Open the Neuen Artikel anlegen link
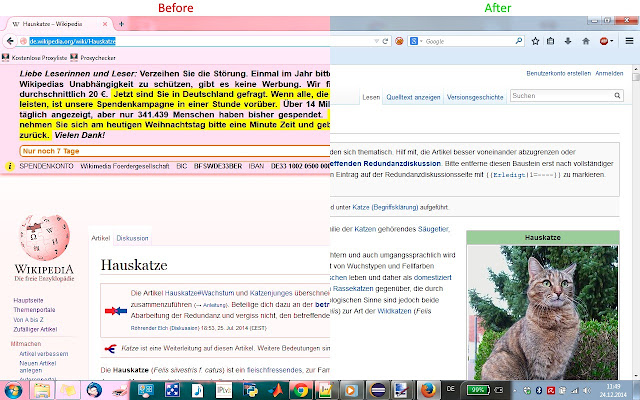 coord(38,367)
